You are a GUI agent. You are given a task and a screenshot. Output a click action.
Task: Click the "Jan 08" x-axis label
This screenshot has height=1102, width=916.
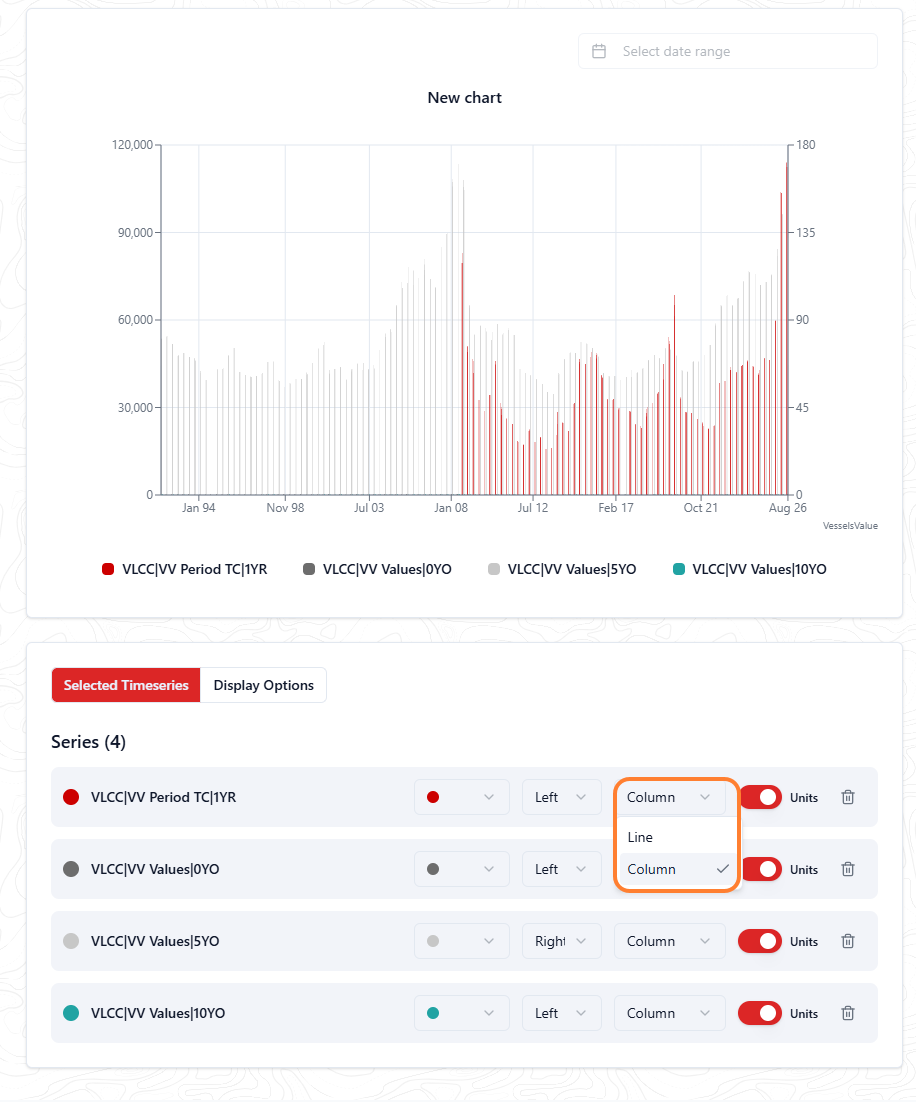451,507
